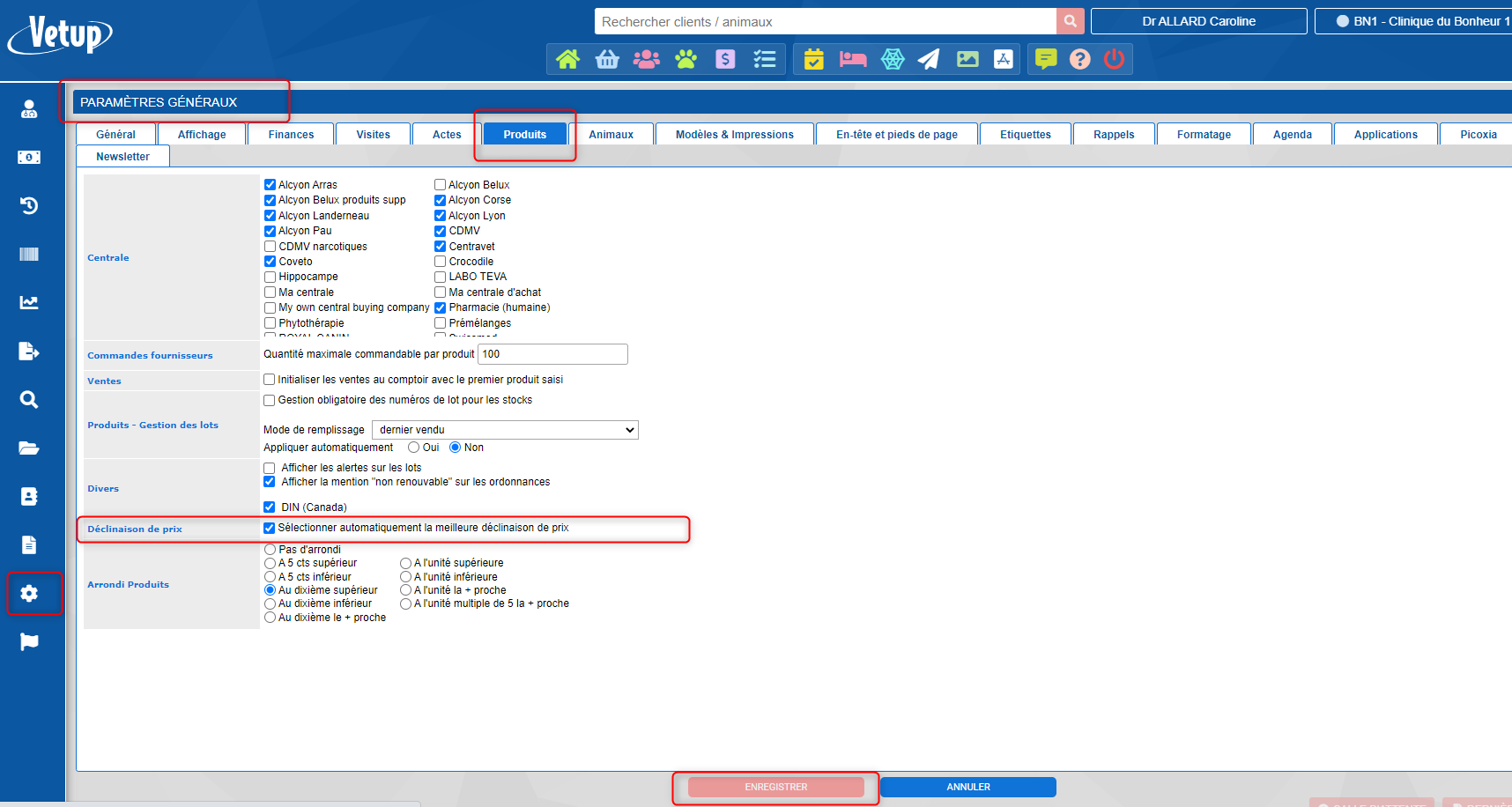The width and height of the screenshot is (1512, 807).
Task: Open the appointments calendar icon
Action: coord(813,59)
